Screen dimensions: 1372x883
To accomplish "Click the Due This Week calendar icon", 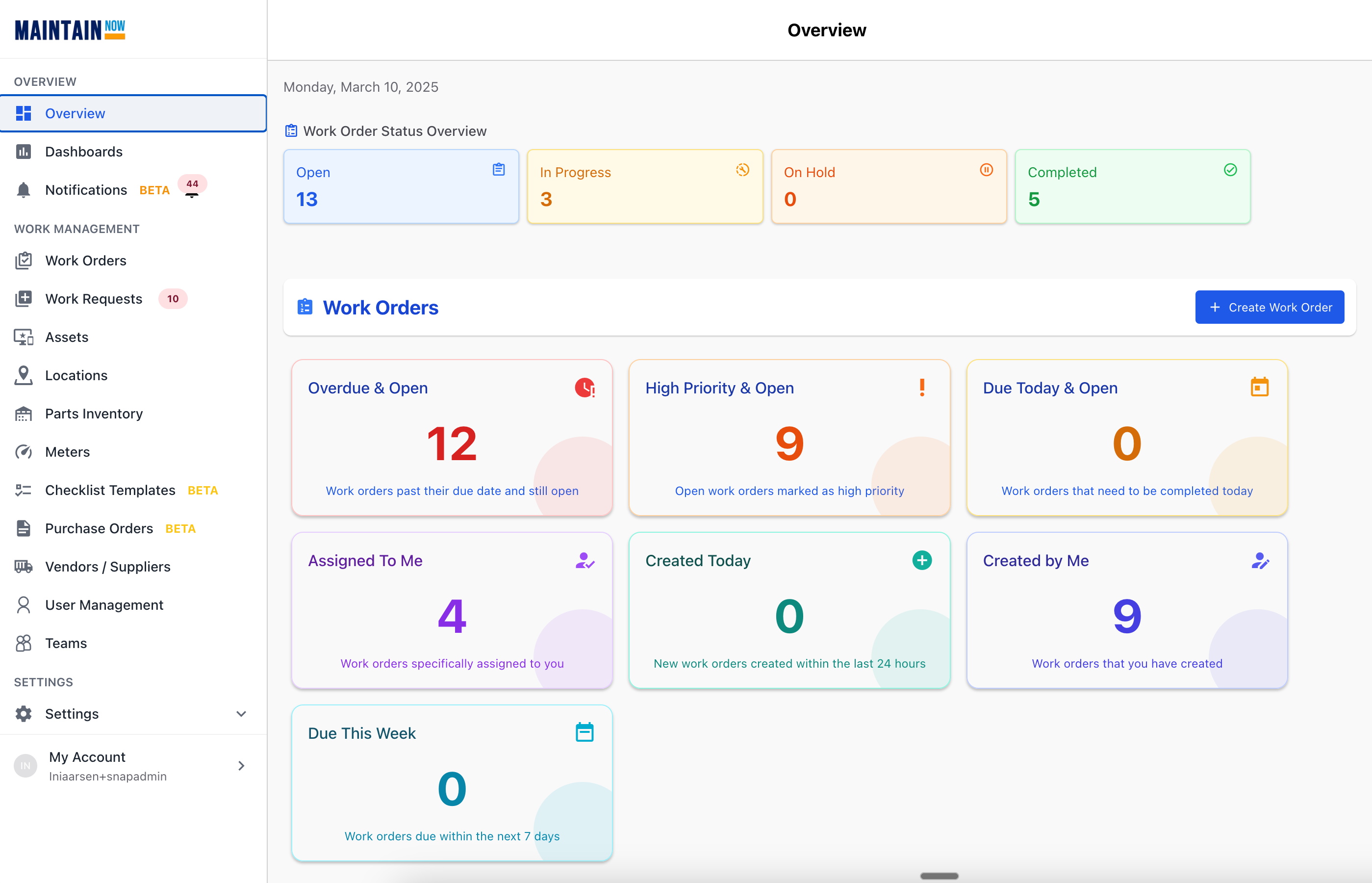I will coord(584,733).
